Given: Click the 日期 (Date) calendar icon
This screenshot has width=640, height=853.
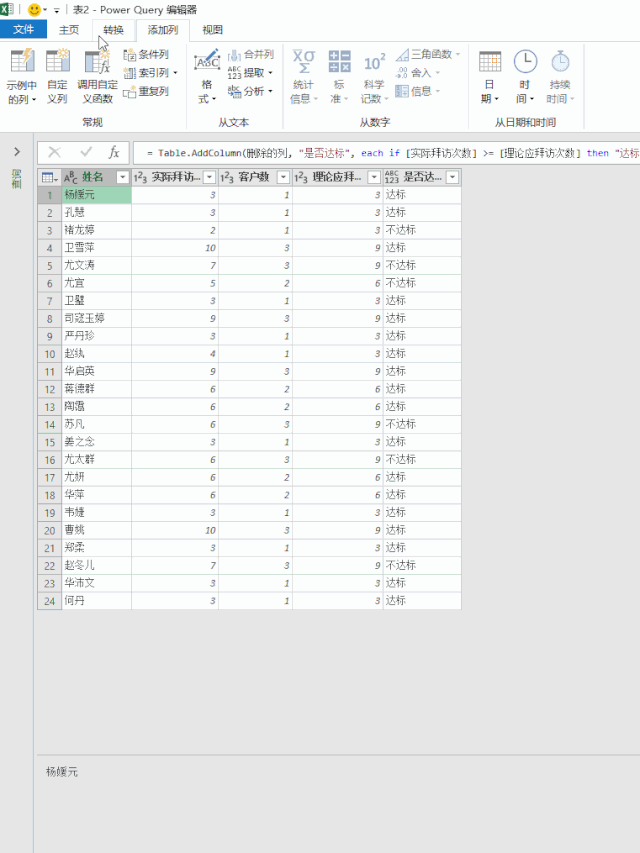Looking at the screenshot, I should [490, 63].
